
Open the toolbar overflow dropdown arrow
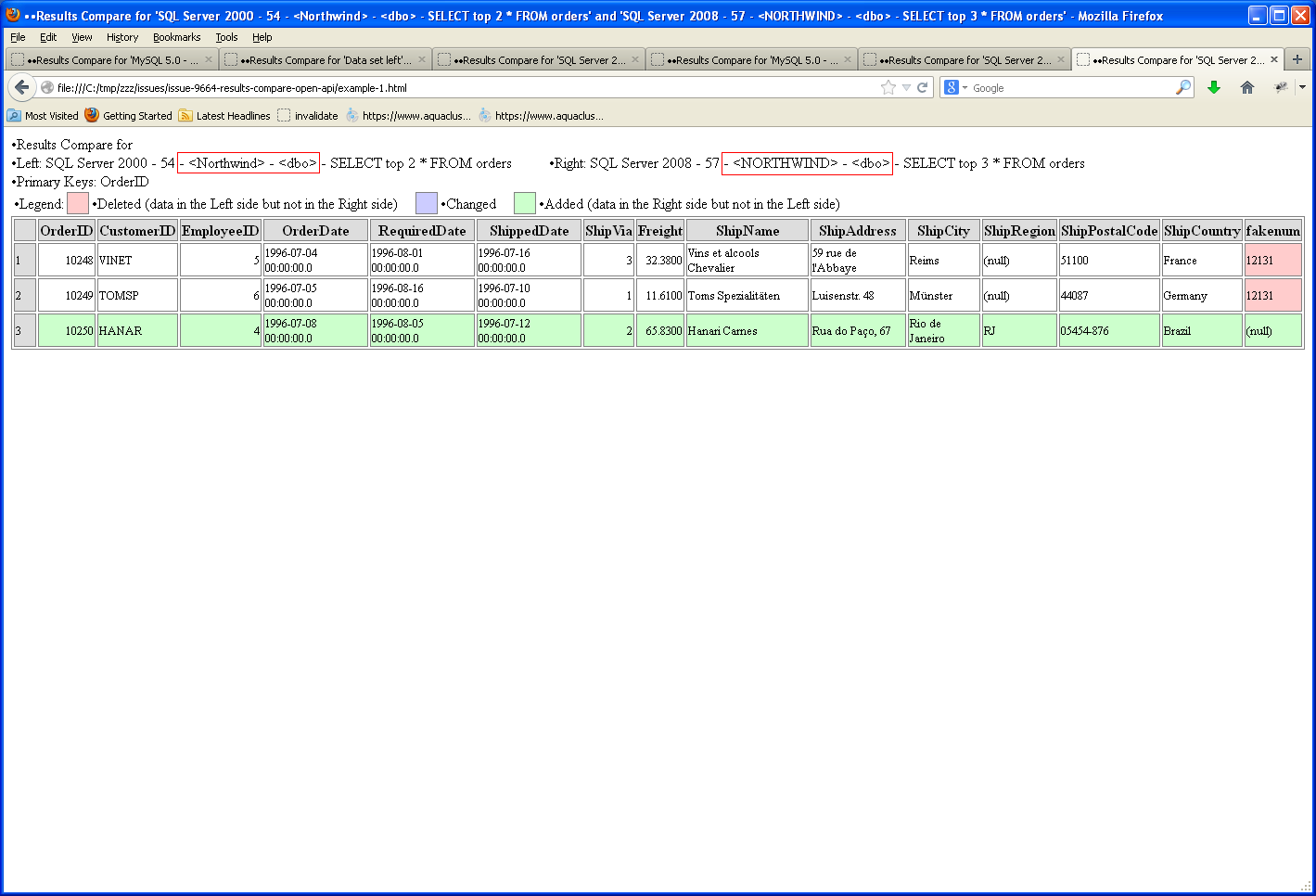pyautogui.click(x=1302, y=87)
